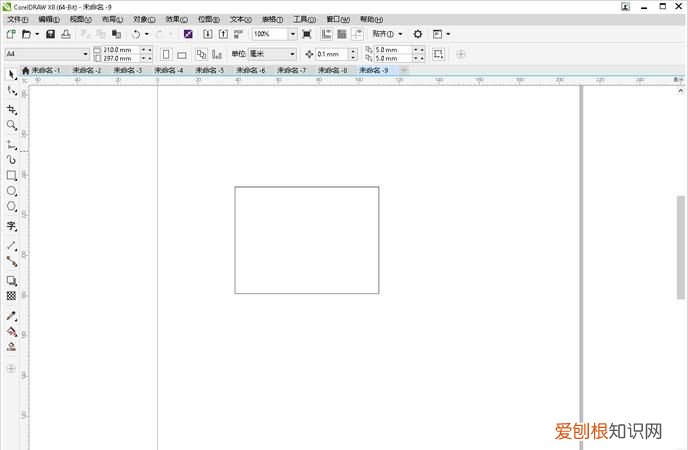Select the Zoom magnifier tool
Screen dimensions: 688x450
tap(11, 126)
